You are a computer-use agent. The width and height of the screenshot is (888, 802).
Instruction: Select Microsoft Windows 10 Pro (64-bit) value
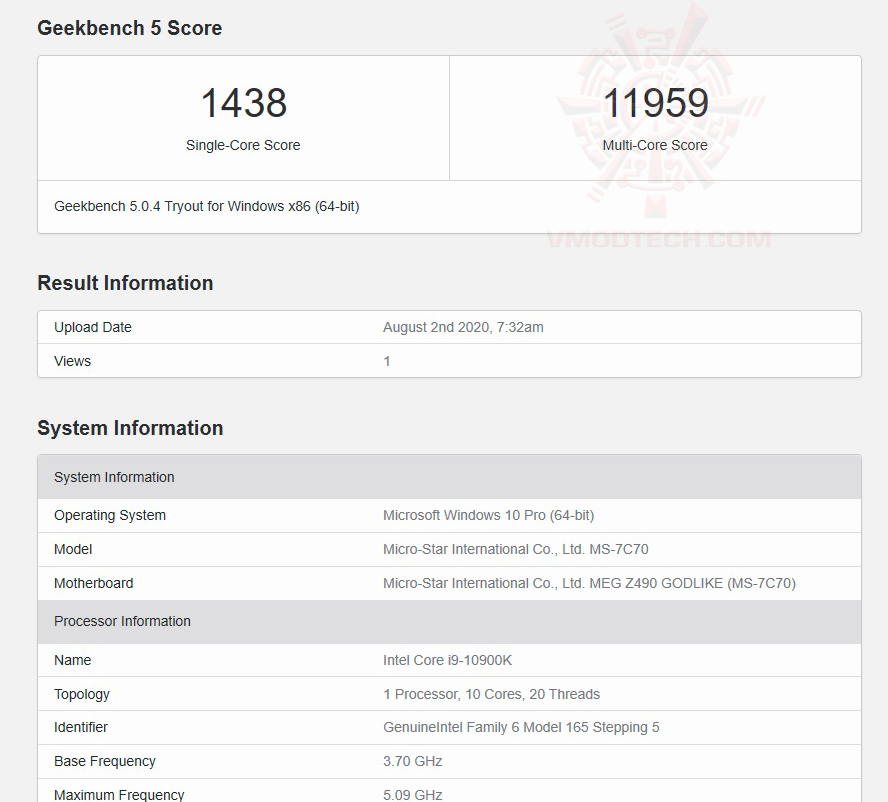(x=489, y=515)
